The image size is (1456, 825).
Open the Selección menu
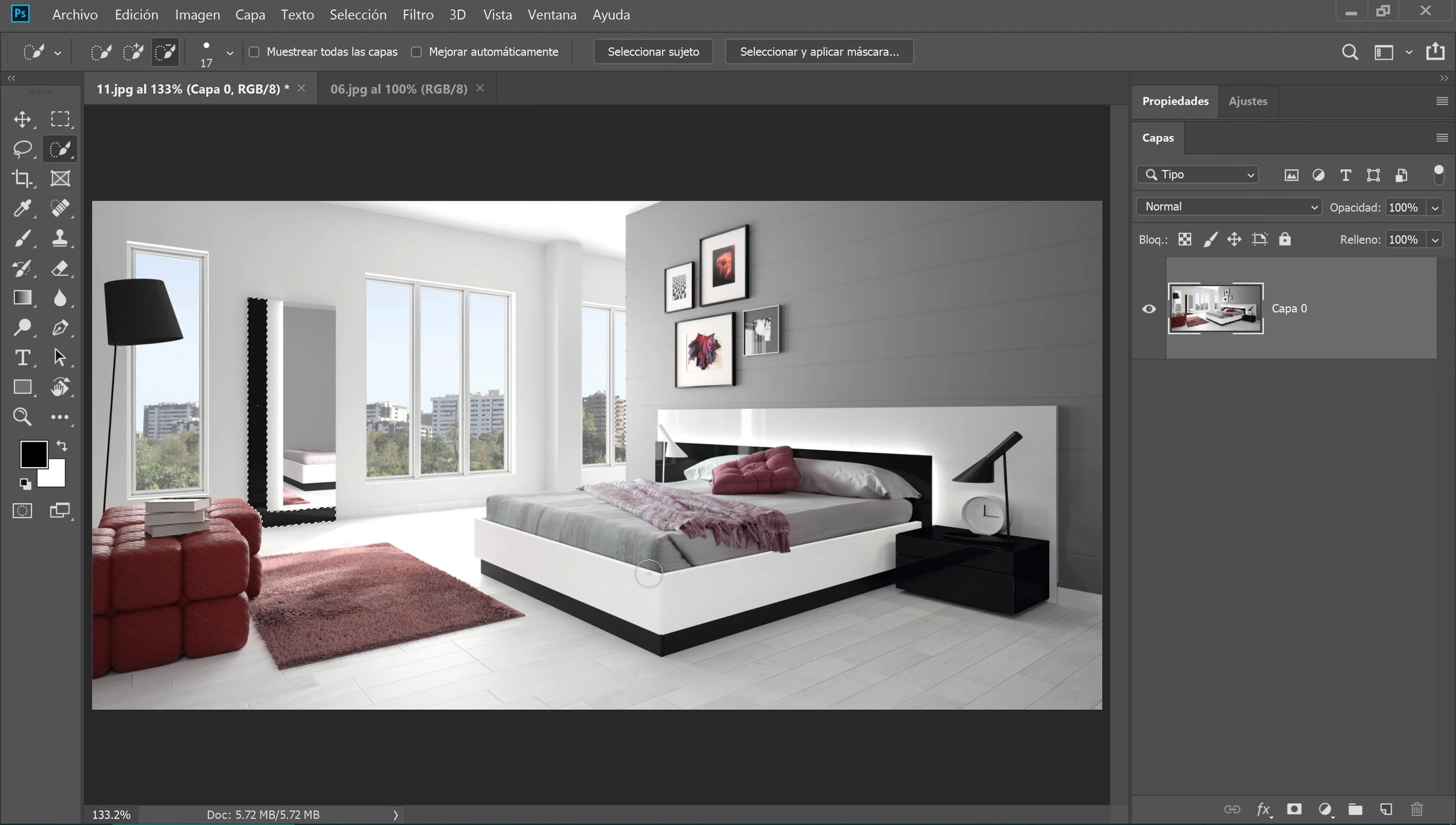click(x=358, y=15)
